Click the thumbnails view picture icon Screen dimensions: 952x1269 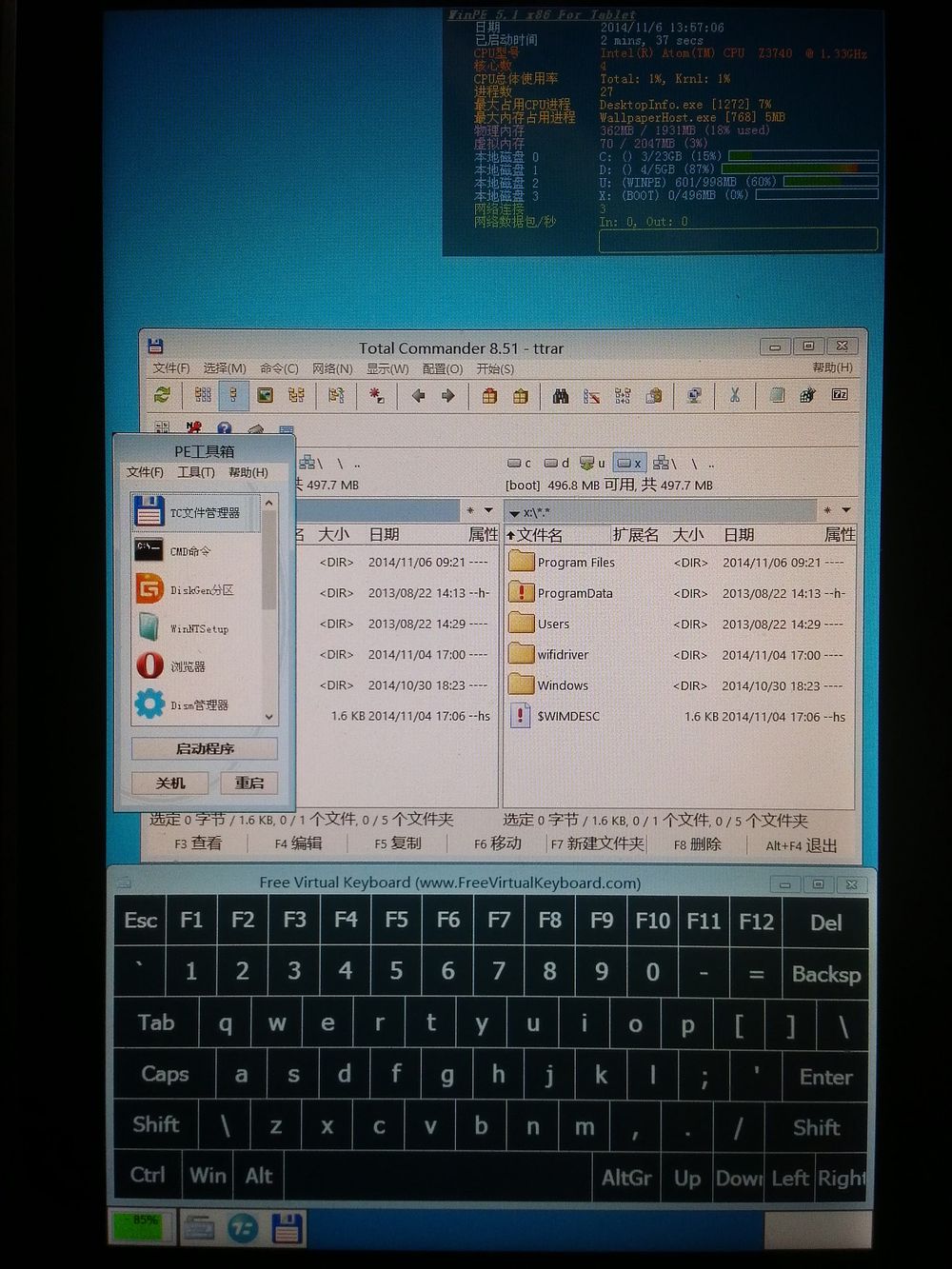(265, 395)
